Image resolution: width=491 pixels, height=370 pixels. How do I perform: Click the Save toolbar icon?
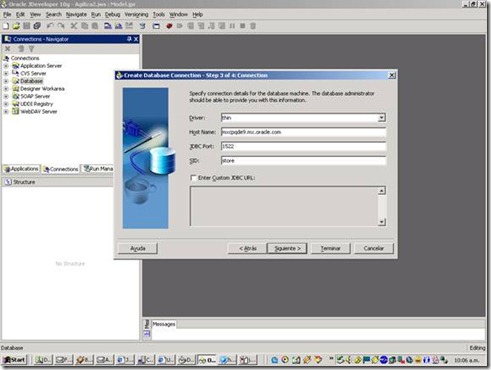tap(27, 26)
